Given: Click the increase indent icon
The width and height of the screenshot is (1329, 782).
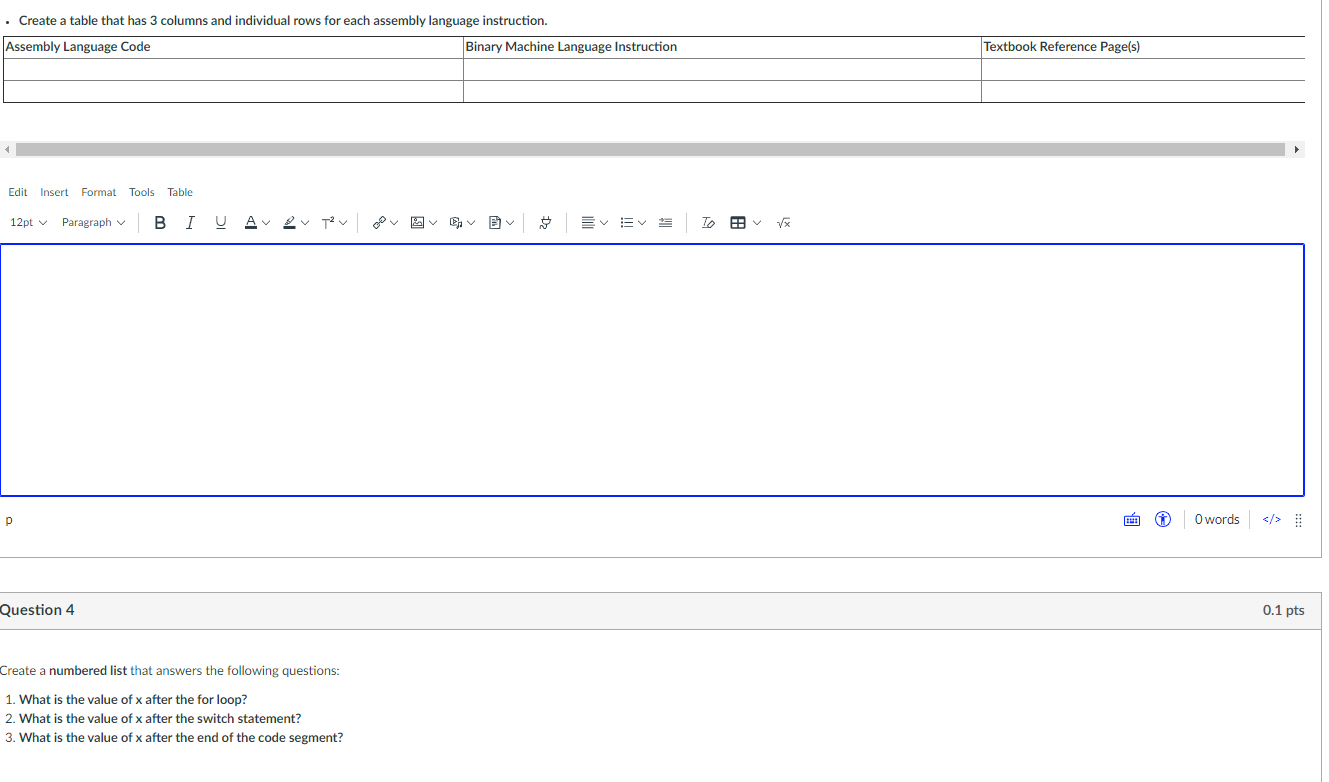Looking at the screenshot, I should coord(666,222).
